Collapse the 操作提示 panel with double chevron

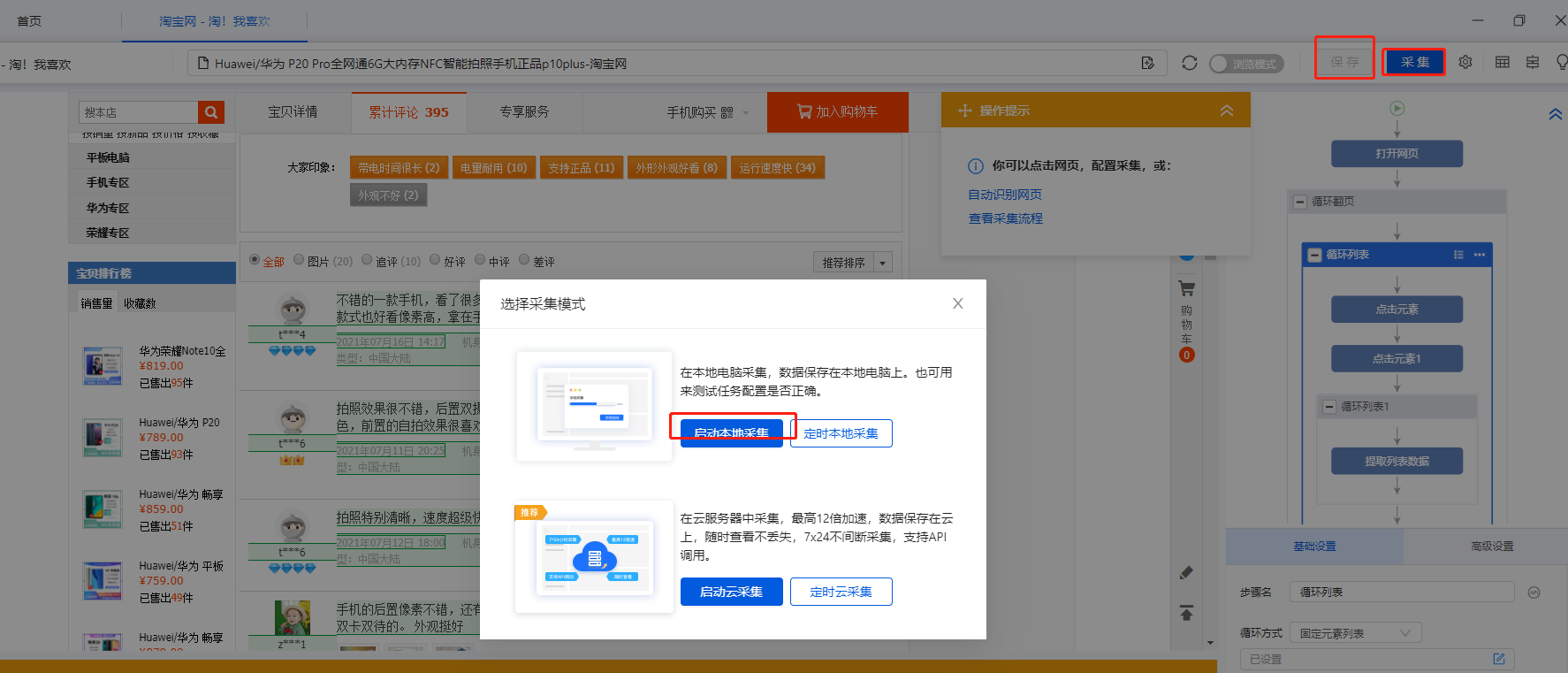[x=1227, y=111]
